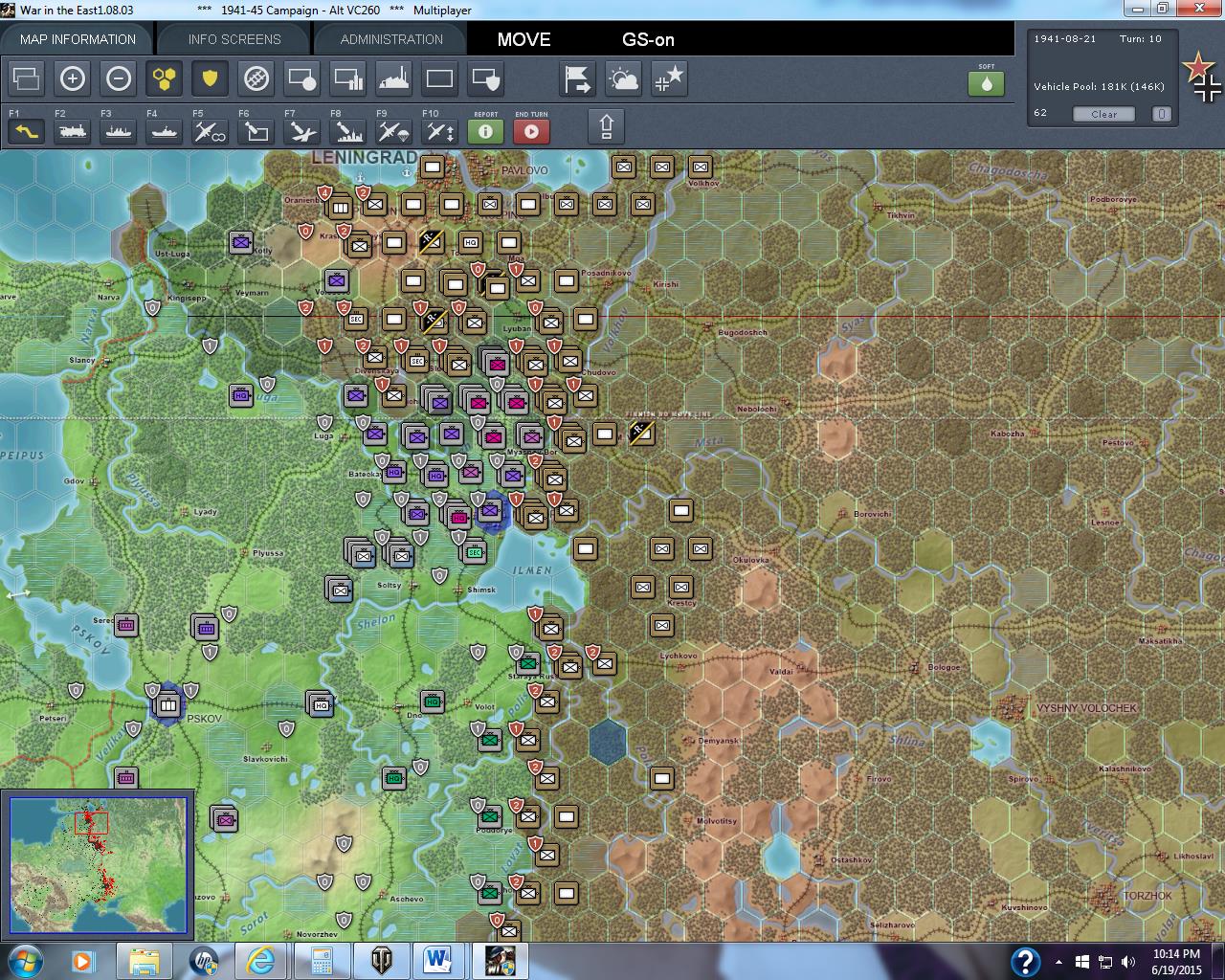Screen dimensions: 1225x980
Task: Click the red END TURN button
Action: [x=532, y=130]
